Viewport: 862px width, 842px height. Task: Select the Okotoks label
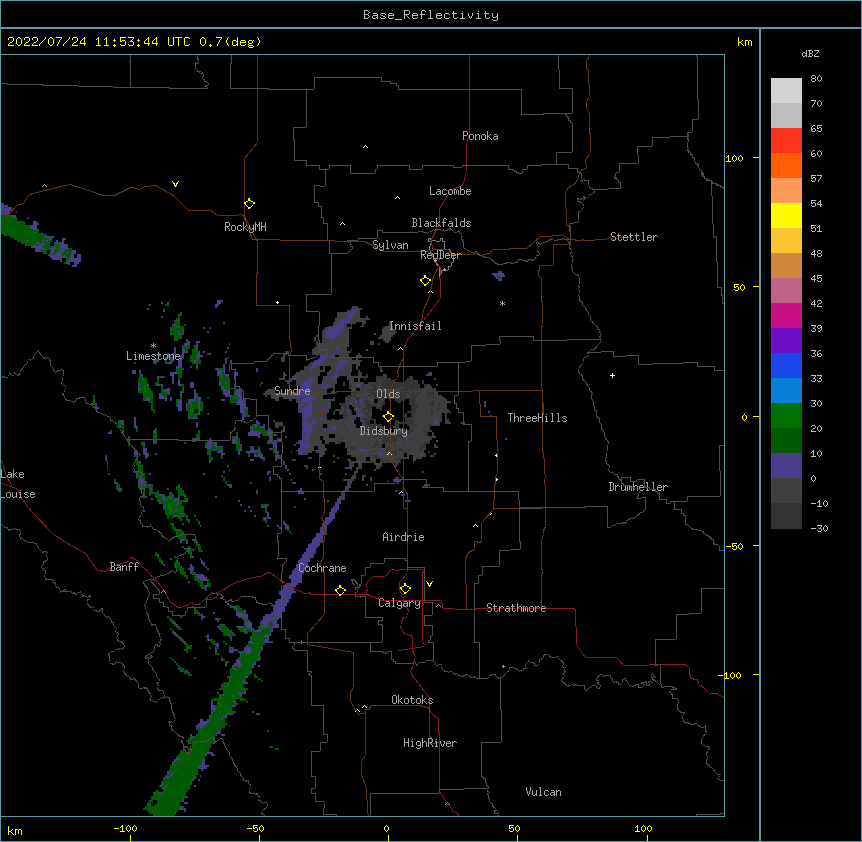[x=412, y=700]
